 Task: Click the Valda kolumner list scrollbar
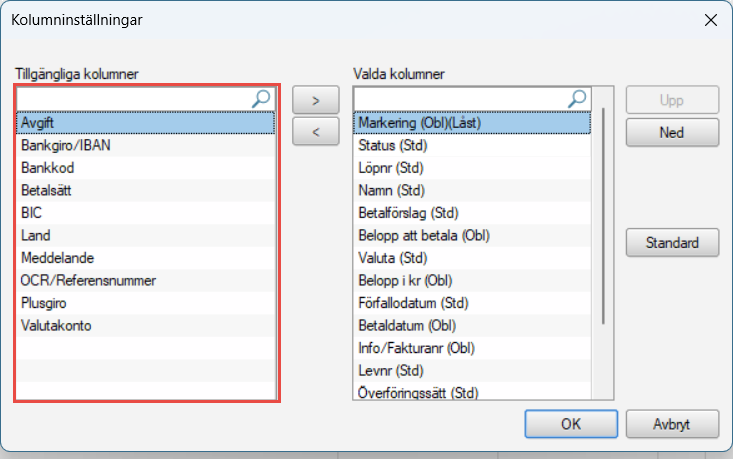point(603,216)
